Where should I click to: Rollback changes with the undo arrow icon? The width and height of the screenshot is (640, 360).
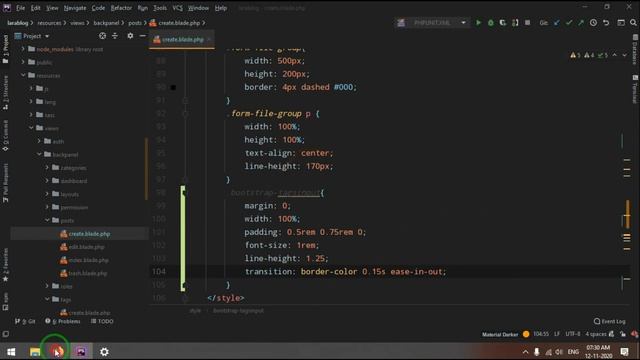(606, 23)
